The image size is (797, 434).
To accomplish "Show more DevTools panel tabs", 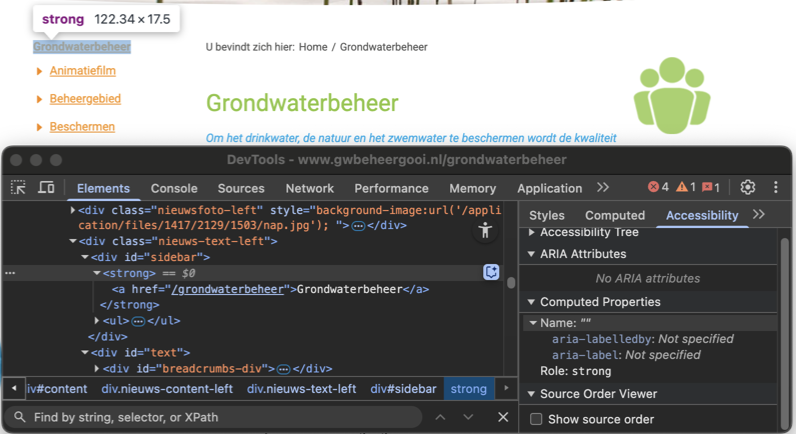I will pyautogui.click(x=602, y=187).
